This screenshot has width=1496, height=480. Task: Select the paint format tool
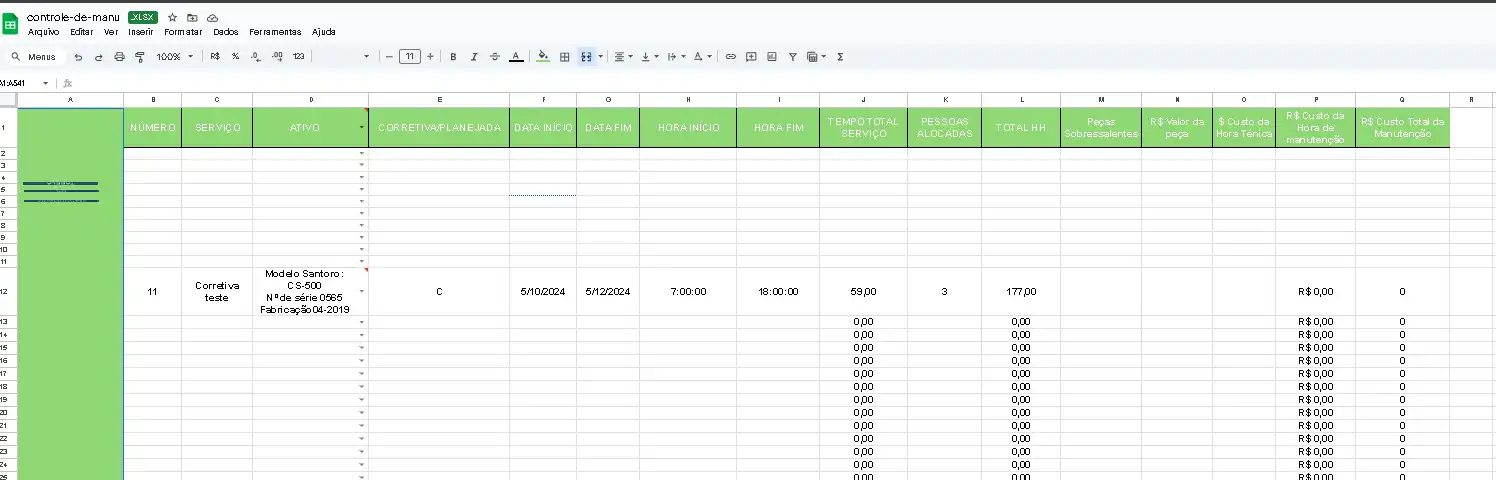140,57
